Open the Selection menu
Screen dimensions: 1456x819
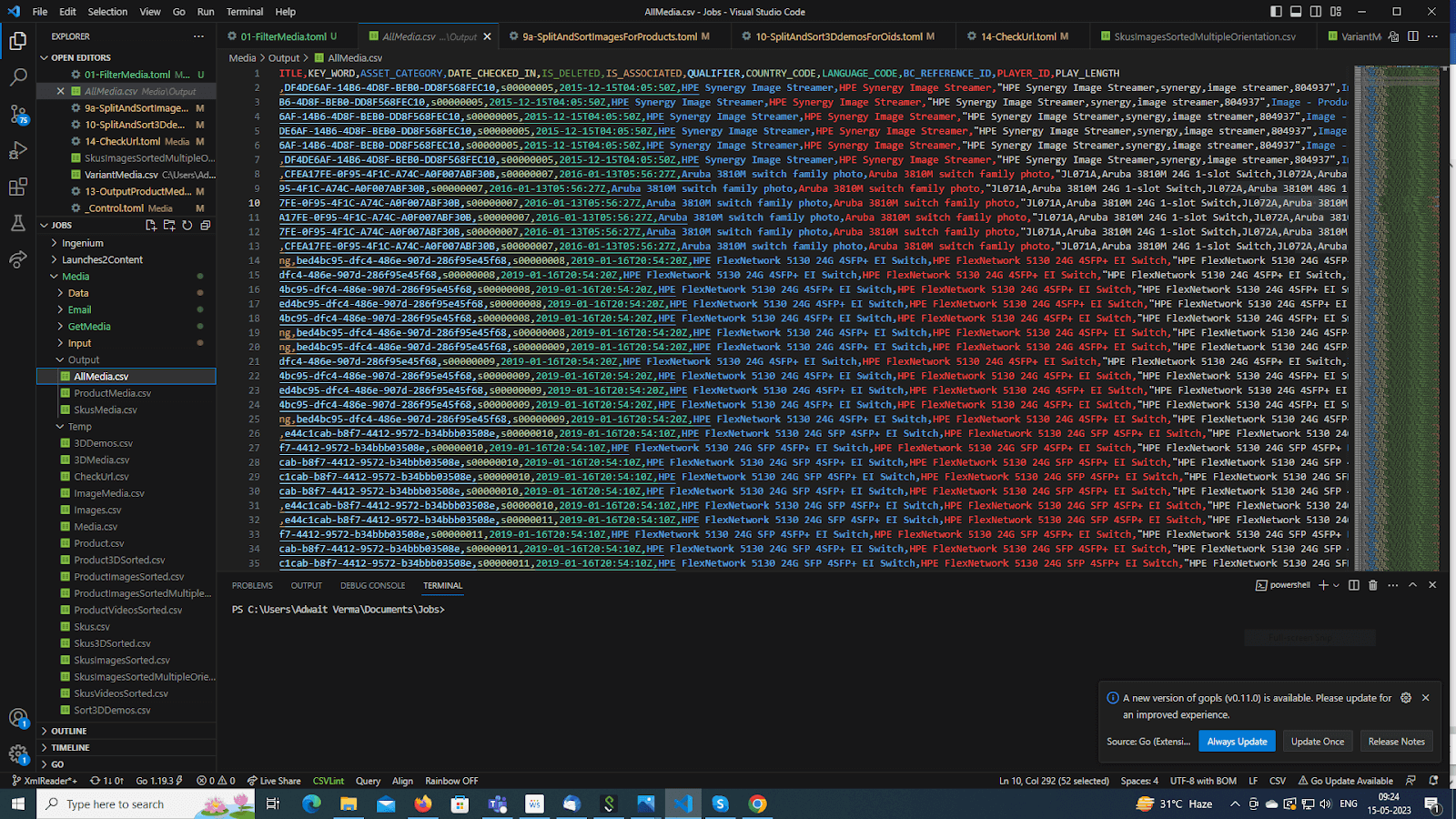(x=107, y=12)
